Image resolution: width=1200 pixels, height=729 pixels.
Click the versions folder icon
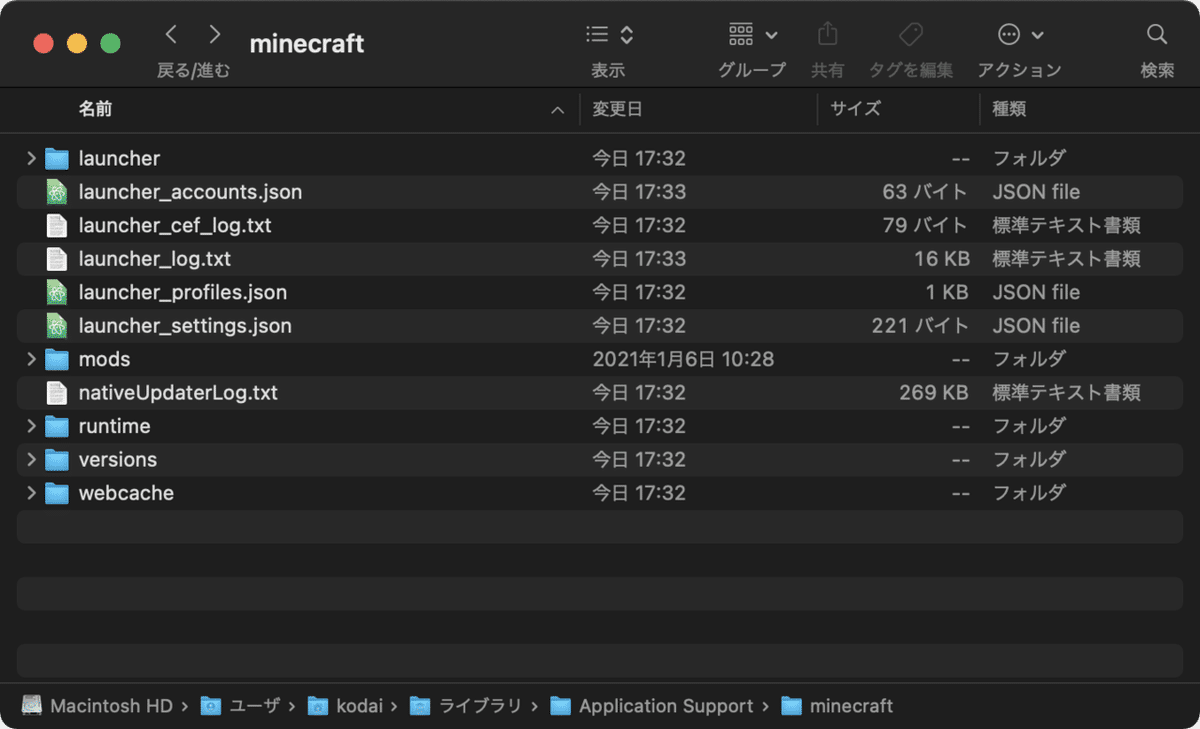pos(57,459)
